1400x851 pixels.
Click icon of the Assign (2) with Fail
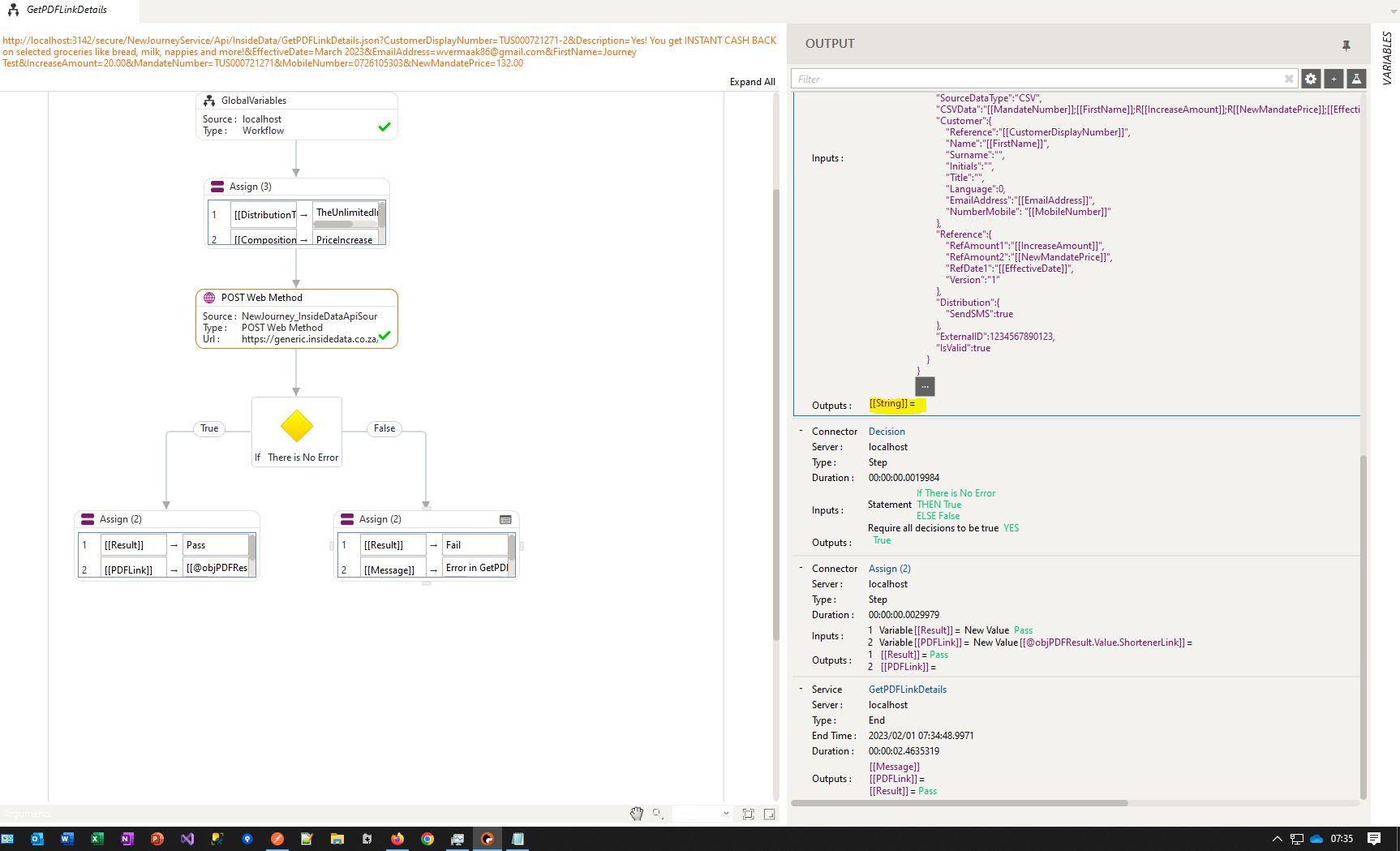point(347,519)
